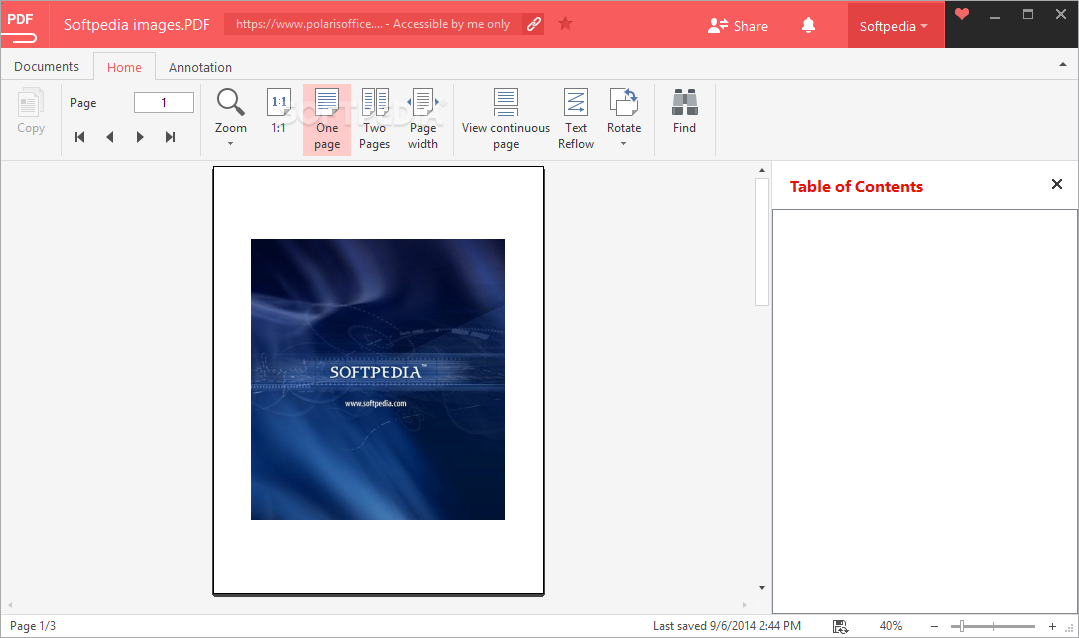Select the Home ribbon tab
This screenshot has width=1079, height=638.
(x=124, y=67)
